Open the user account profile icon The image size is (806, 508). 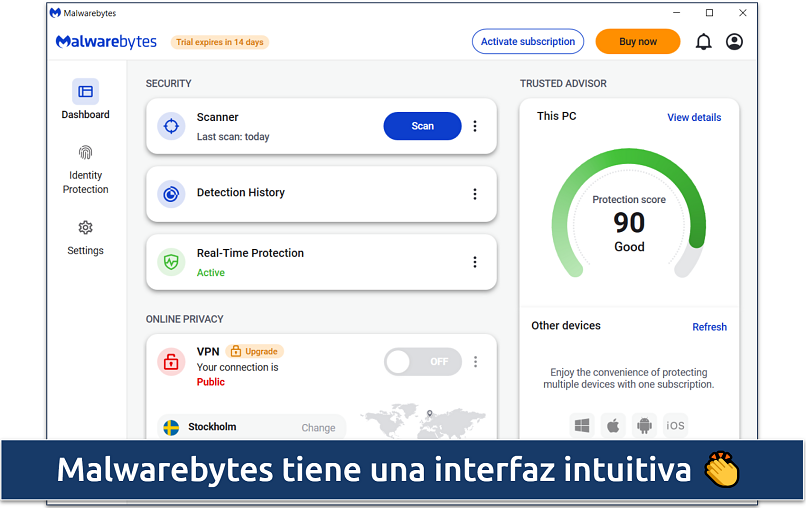pyautogui.click(x=735, y=42)
